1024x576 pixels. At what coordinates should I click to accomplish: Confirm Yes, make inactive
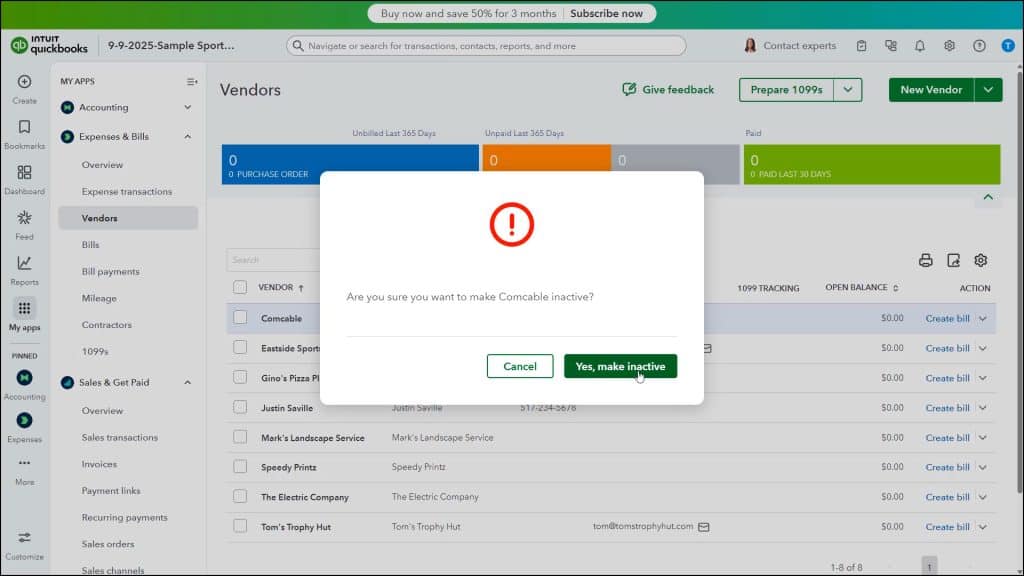pyautogui.click(x=620, y=366)
